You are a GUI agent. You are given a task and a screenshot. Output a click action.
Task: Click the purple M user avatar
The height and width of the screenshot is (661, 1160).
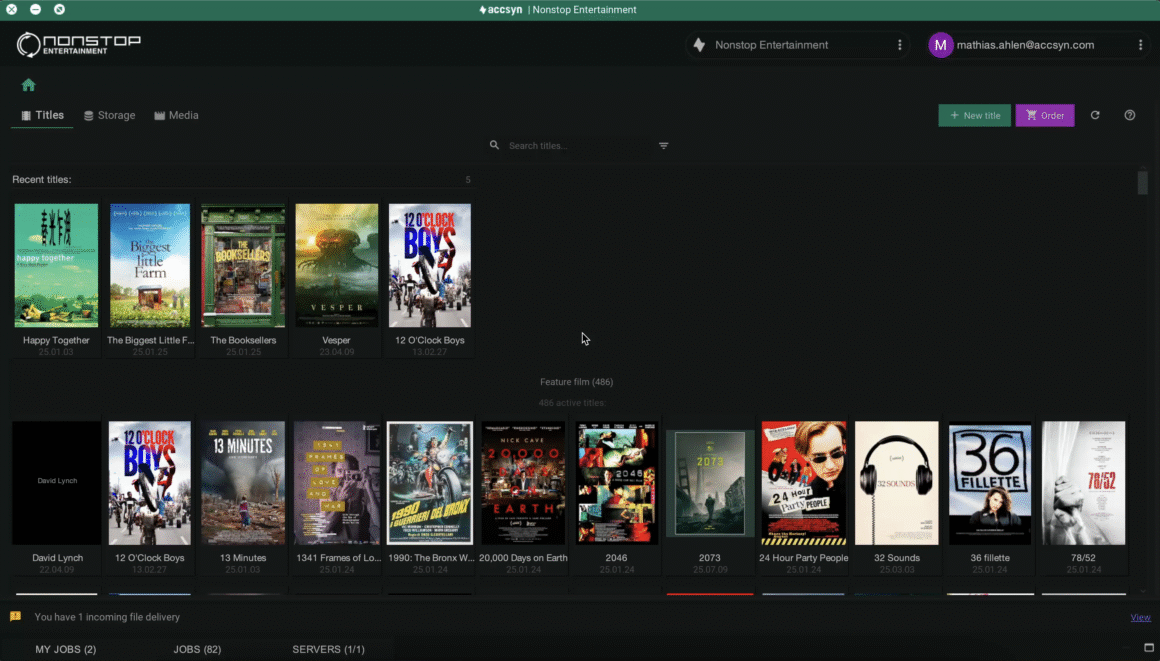tap(940, 45)
